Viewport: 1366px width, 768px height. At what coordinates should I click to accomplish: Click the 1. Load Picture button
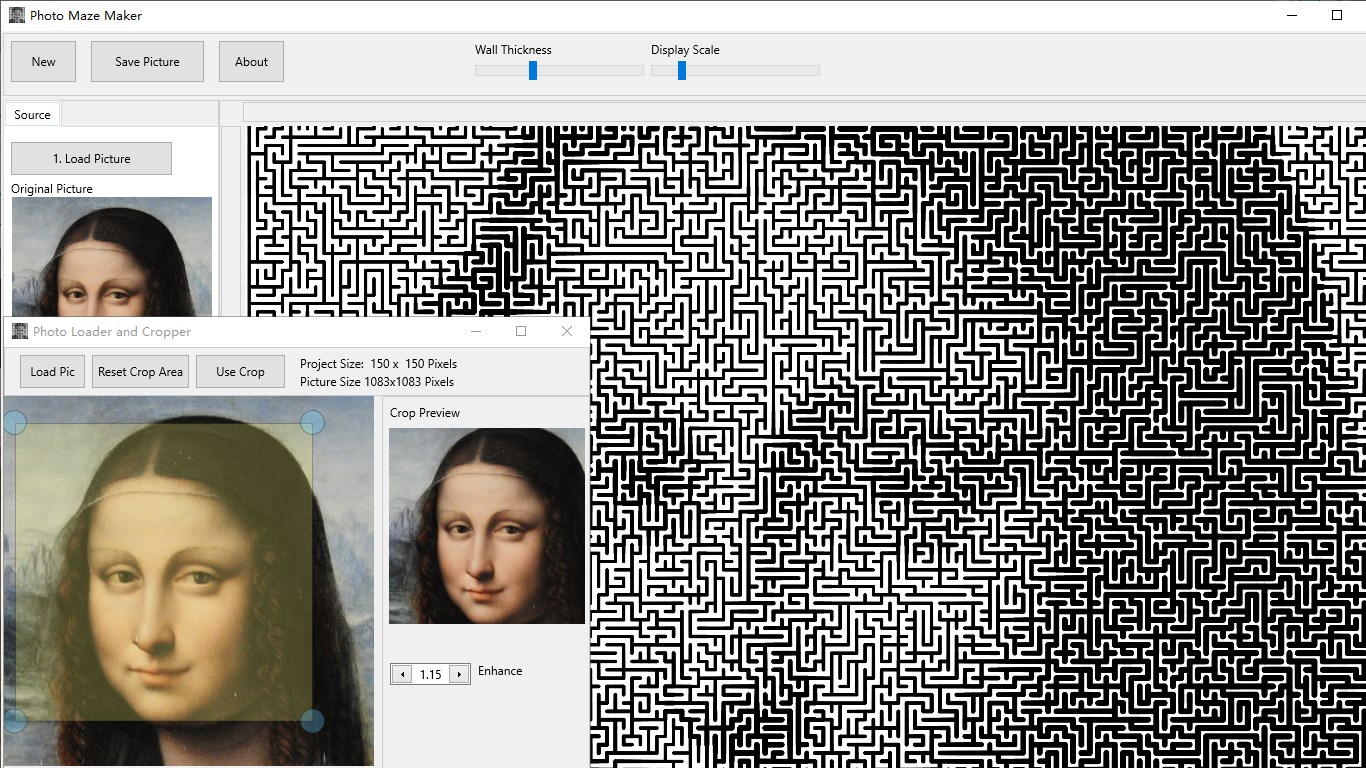(90, 158)
